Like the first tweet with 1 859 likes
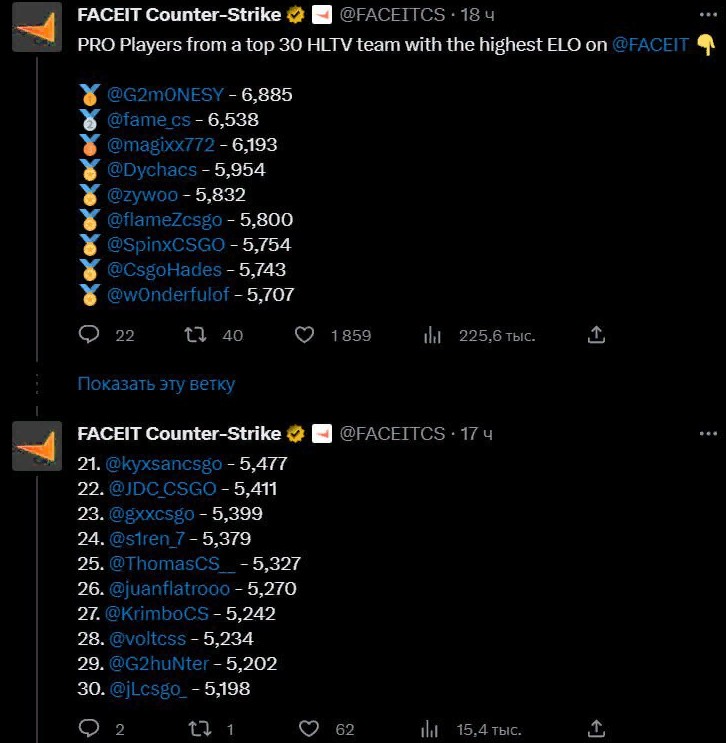This screenshot has height=743, width=726. click(305, 336)
